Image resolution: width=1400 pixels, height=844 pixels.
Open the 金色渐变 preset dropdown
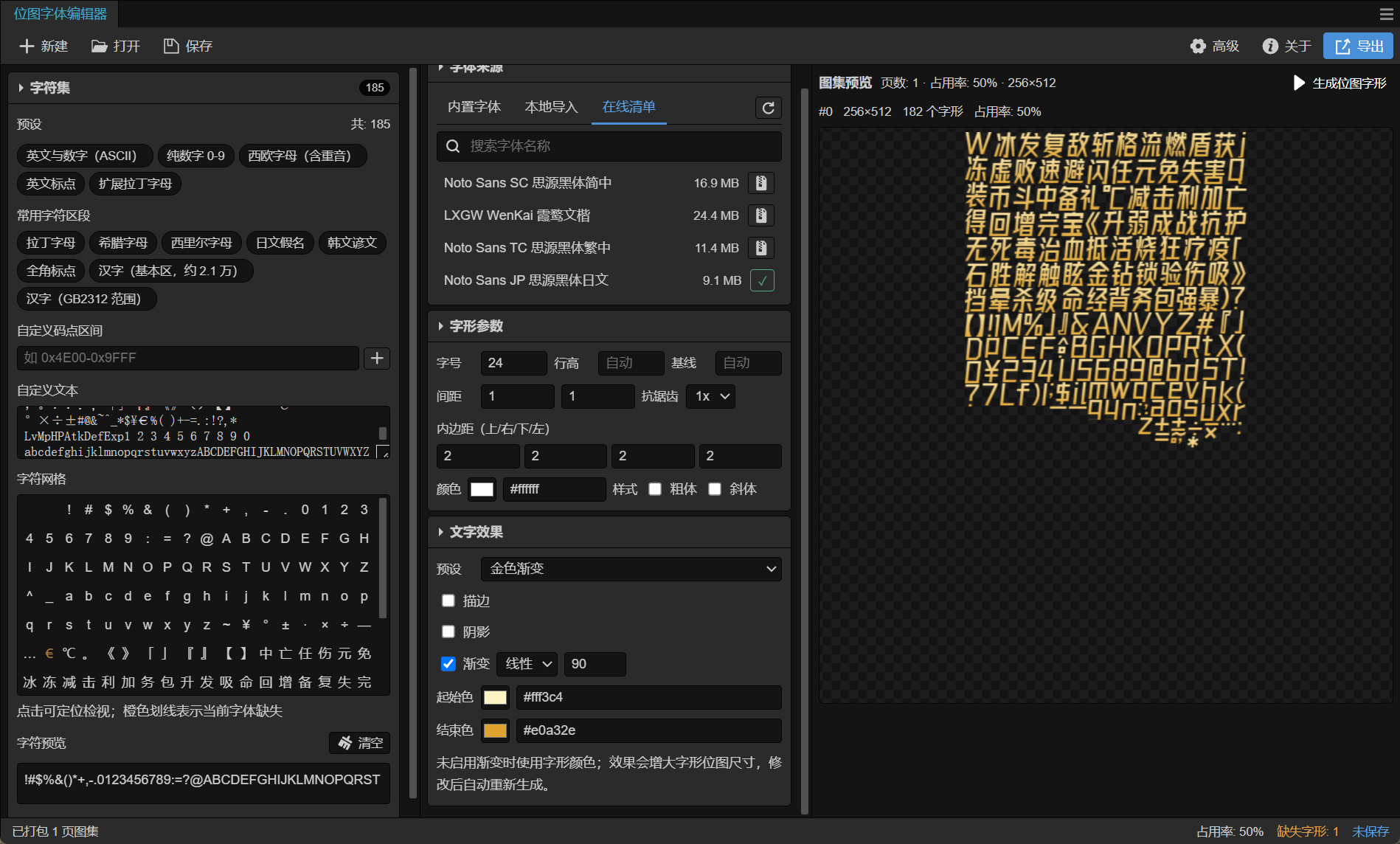(x=631, y=569)
